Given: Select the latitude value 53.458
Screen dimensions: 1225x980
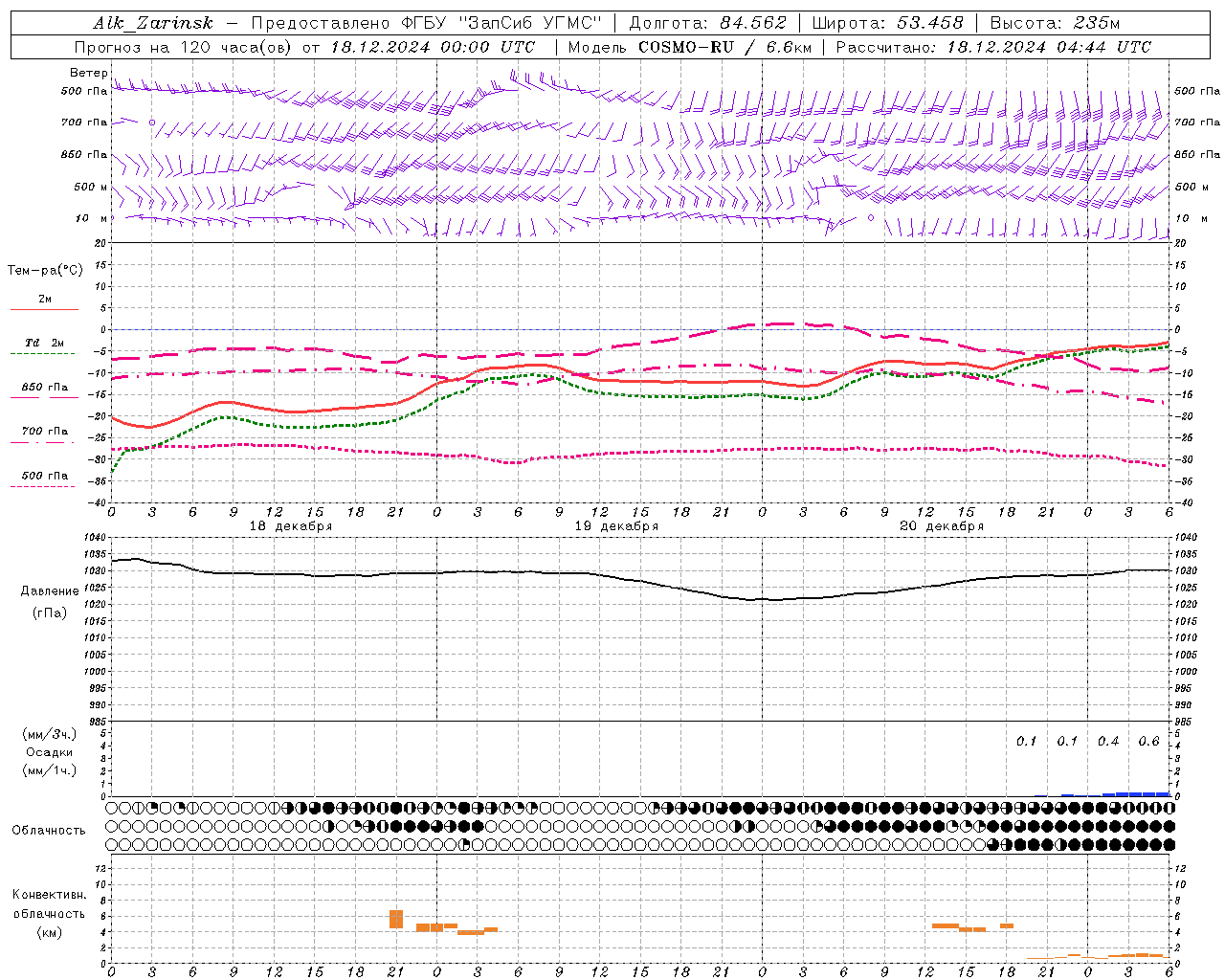Looking at the screenshot, I should click(x=929, y=23).
